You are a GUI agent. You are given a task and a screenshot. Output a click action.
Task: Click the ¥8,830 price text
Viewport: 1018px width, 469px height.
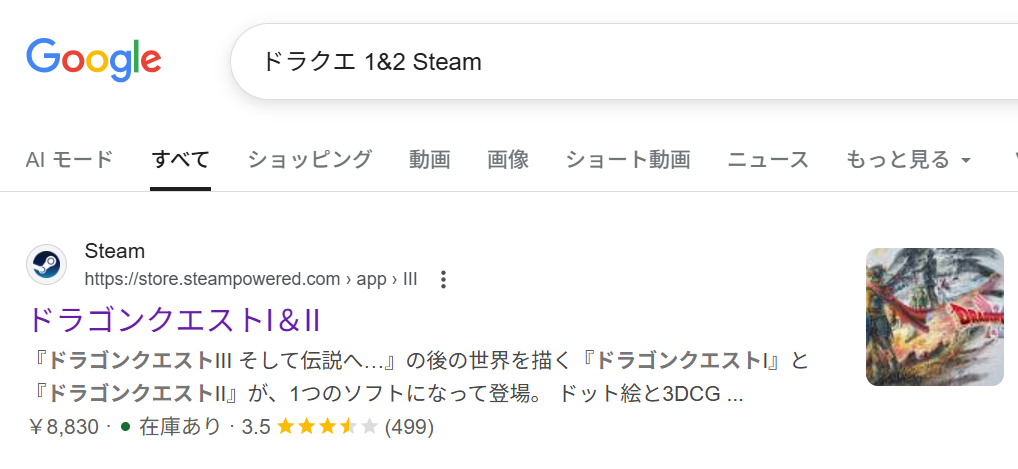coord(64,427)
